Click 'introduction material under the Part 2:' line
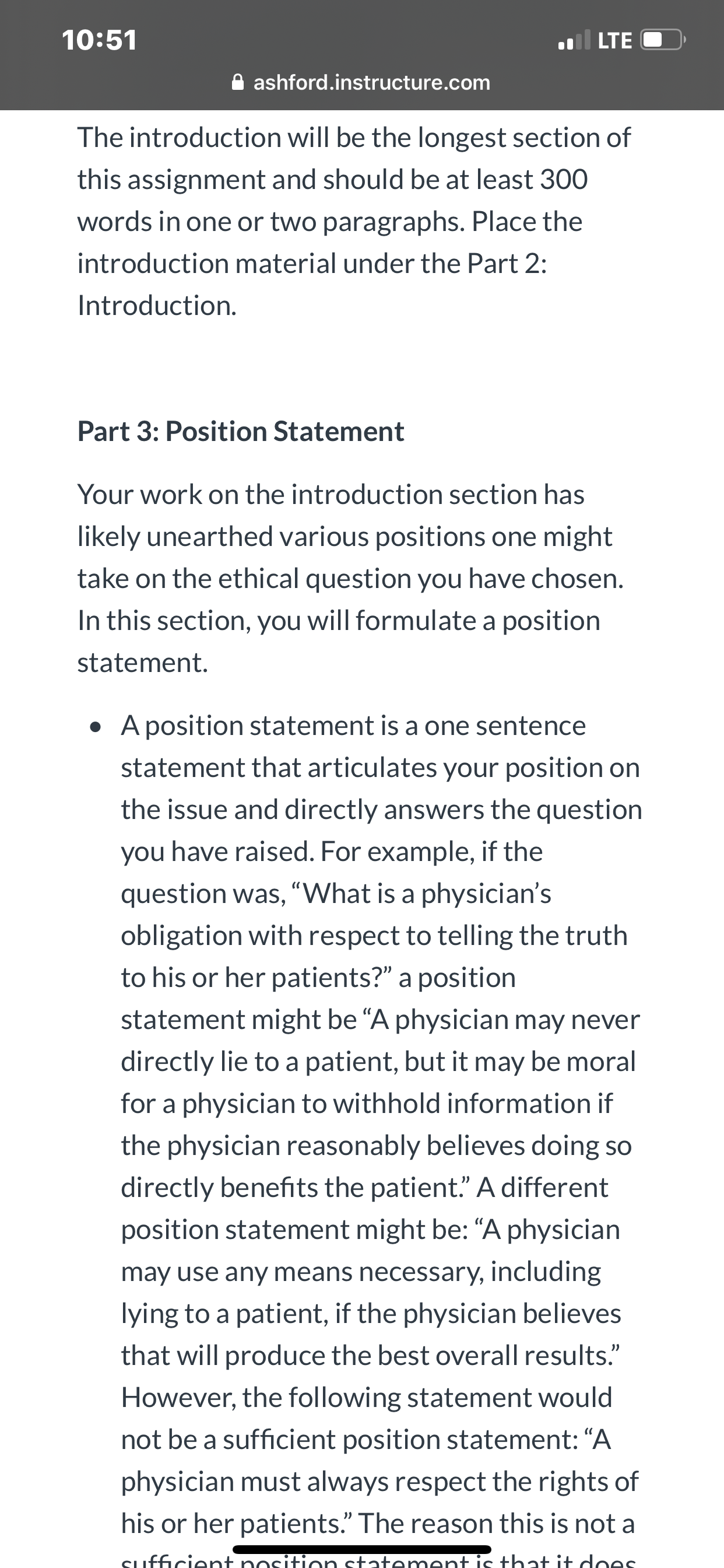 (312, 264)
